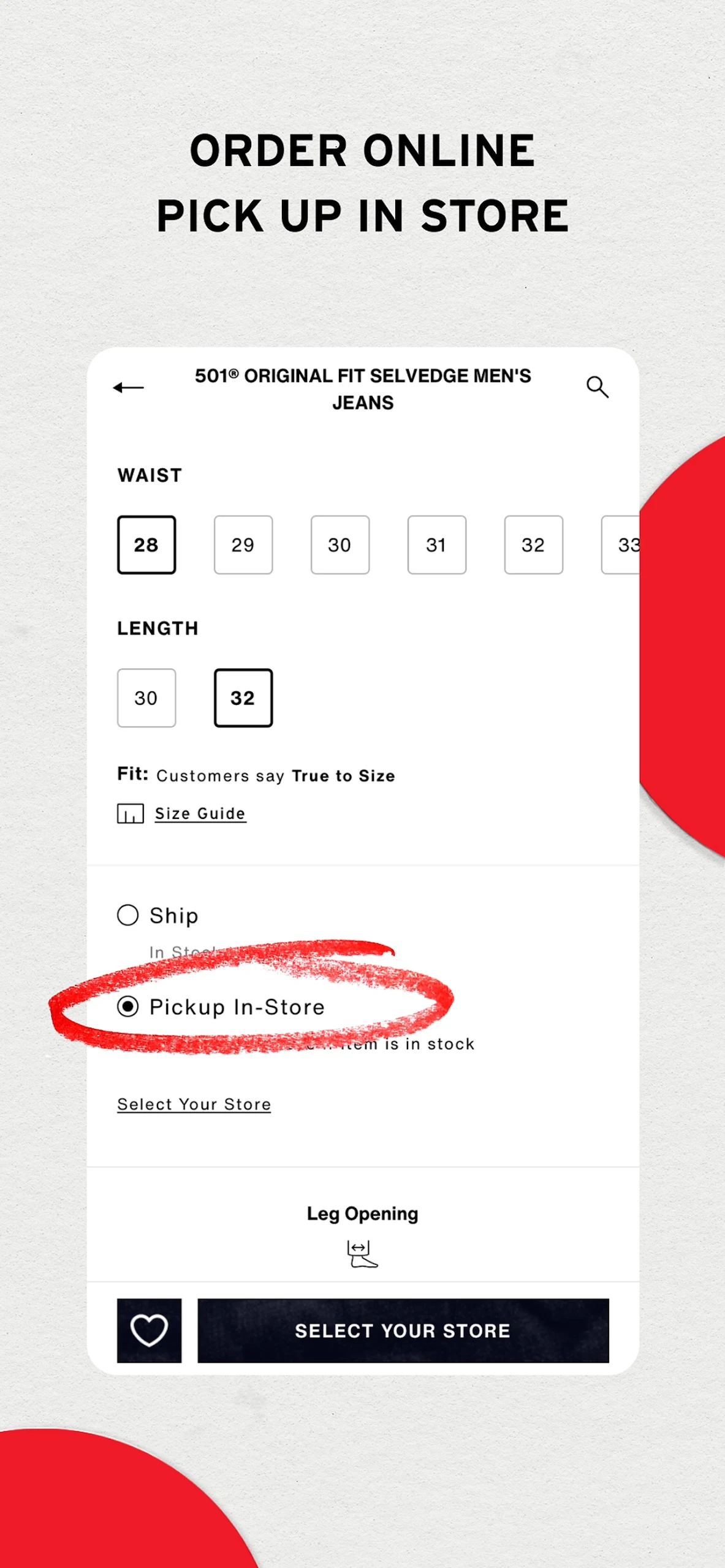The width and height of the screenshot is (725, 1568).
Task: Open the Size Guide link
Action: pos(200,813)
